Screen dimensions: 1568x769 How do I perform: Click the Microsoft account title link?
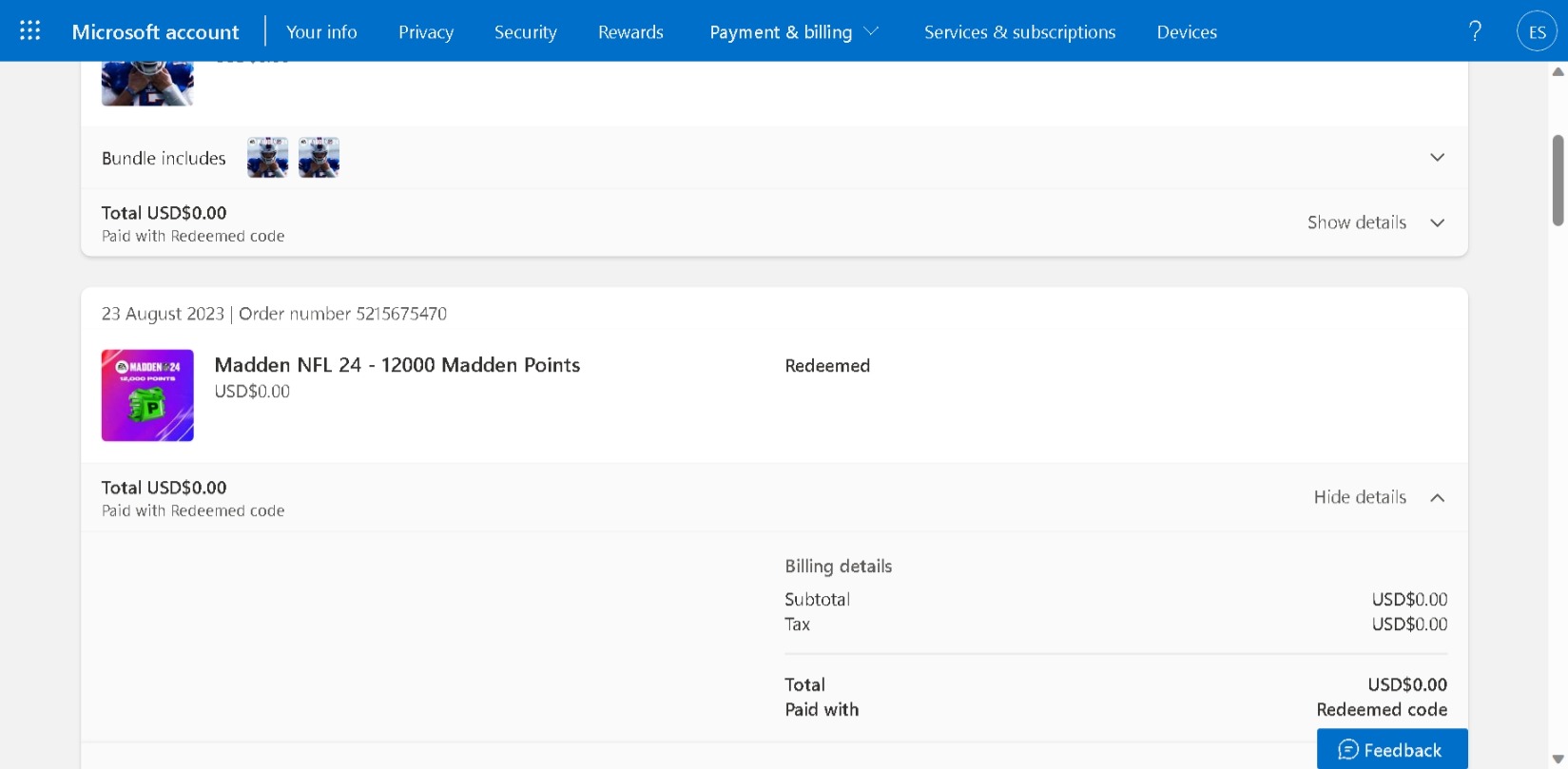[155, 31]
